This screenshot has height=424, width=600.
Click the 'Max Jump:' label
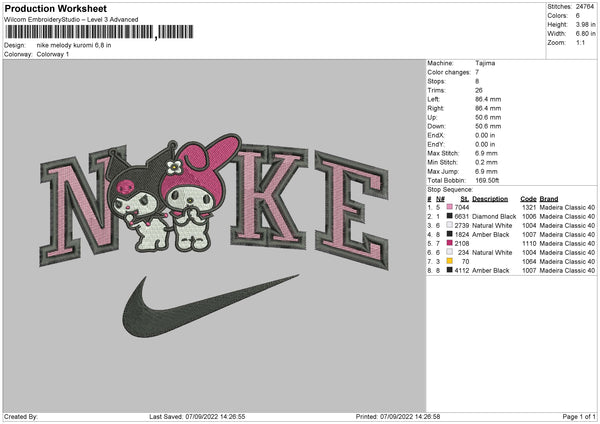tap(443, 171)
